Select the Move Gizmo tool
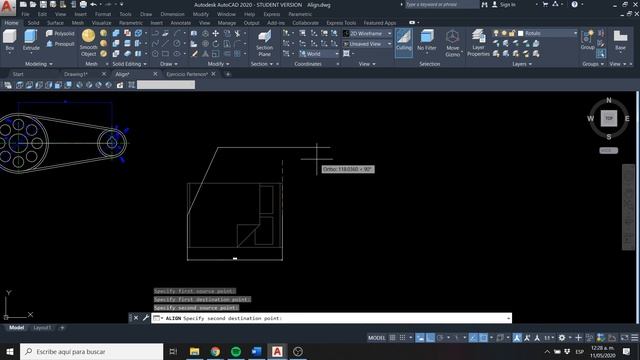 [x=452, y=43]
